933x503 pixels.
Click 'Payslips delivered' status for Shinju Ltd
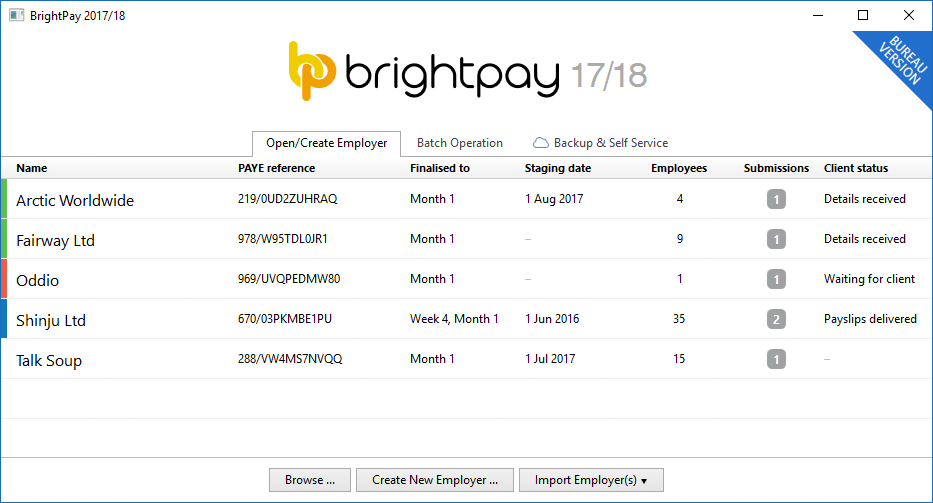(870, 318)
